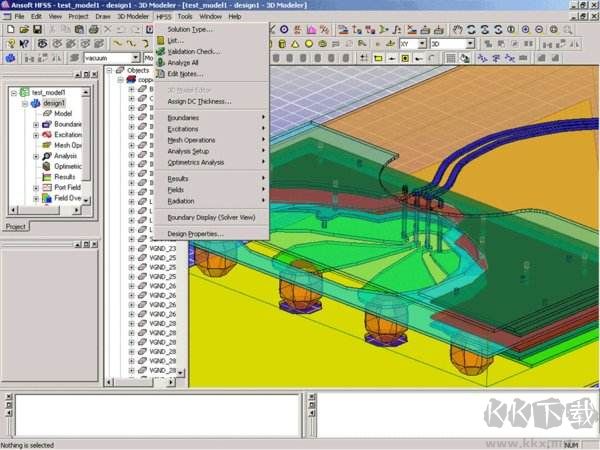Open the Draw menu
Screen dimensions: 600x450
pyautogui.click(x=103, y=16)
